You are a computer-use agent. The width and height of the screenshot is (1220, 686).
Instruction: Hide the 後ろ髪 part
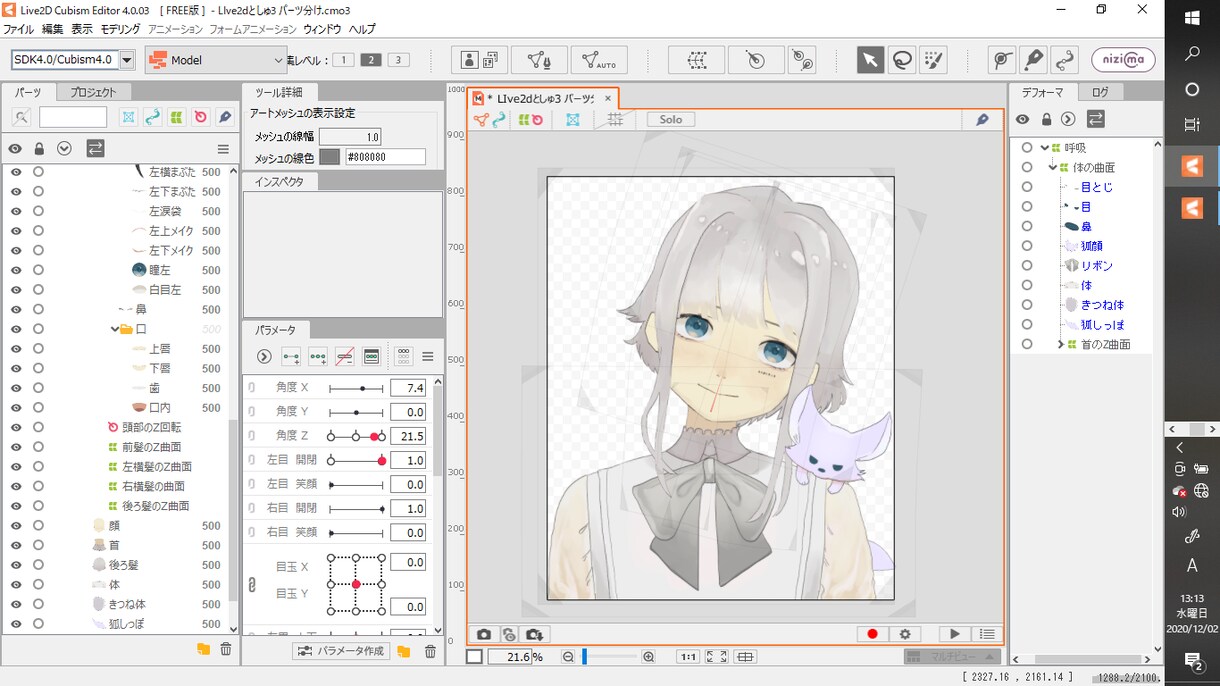click(x=16, y=565)
